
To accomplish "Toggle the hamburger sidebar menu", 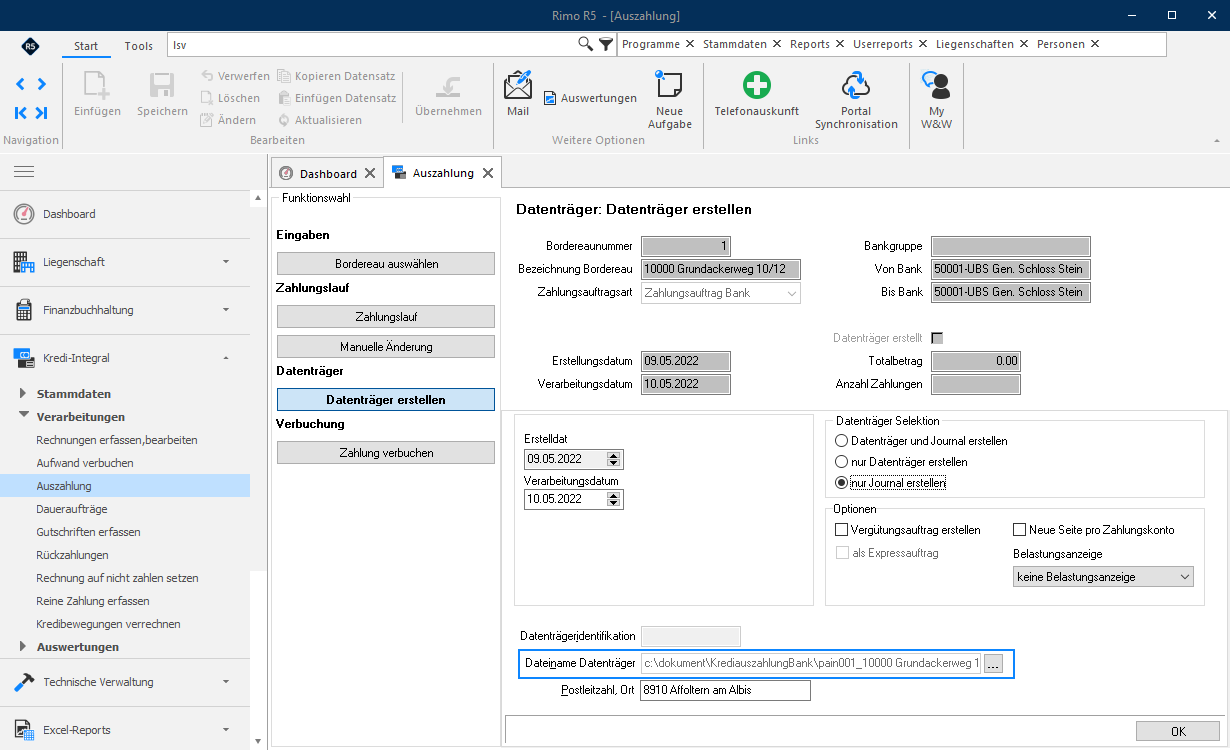I will click(24, 172).
